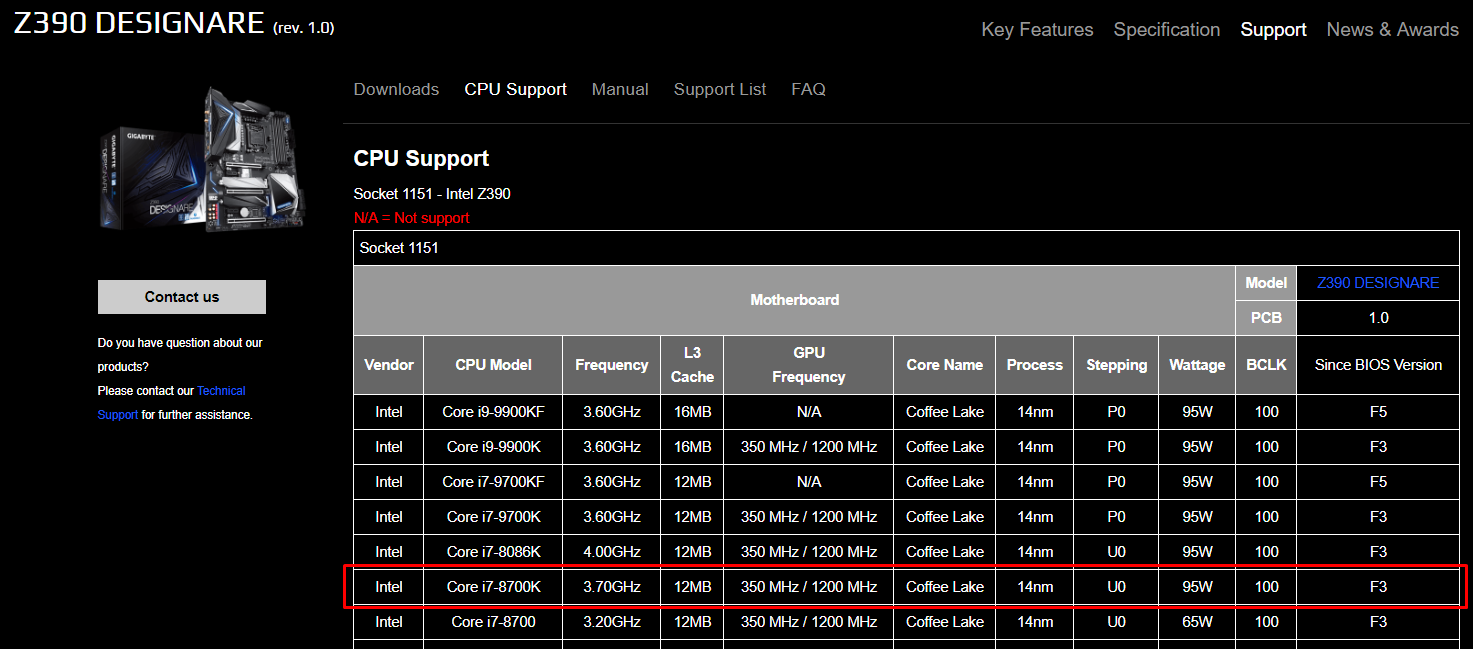Click the Wattage column header

(x=1198, y=365)
